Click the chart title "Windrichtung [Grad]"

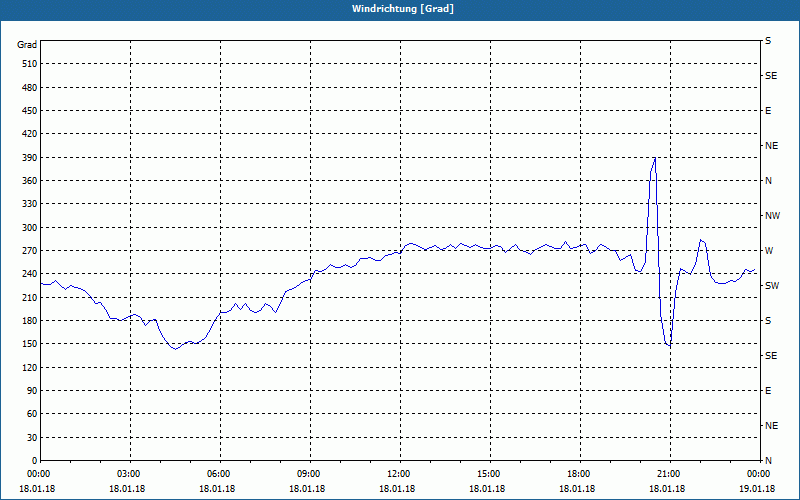tap(403, 9)
